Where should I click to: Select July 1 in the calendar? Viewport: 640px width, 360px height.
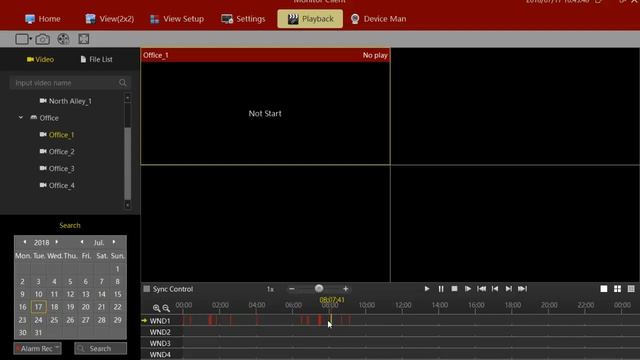coord(118,269)
